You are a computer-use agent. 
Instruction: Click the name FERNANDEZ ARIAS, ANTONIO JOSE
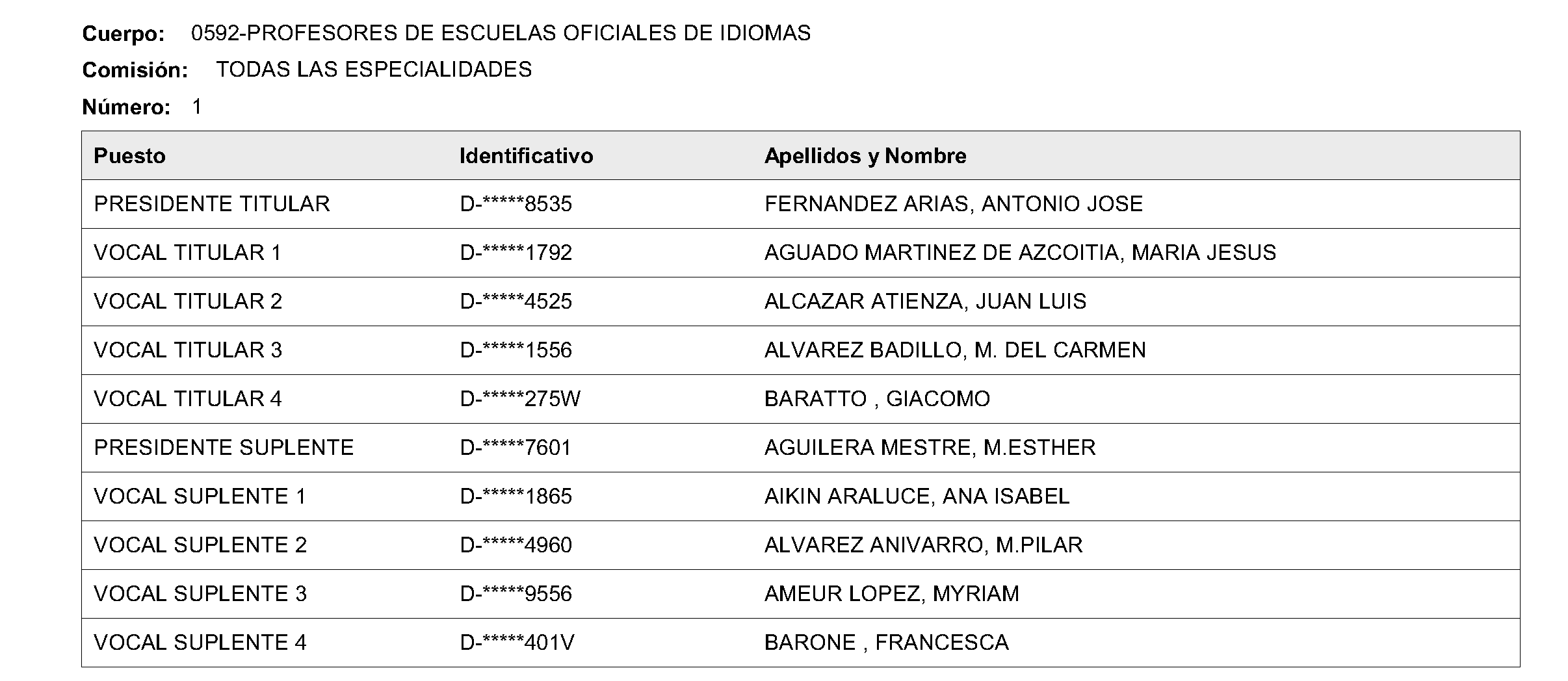tap(954, 204)
